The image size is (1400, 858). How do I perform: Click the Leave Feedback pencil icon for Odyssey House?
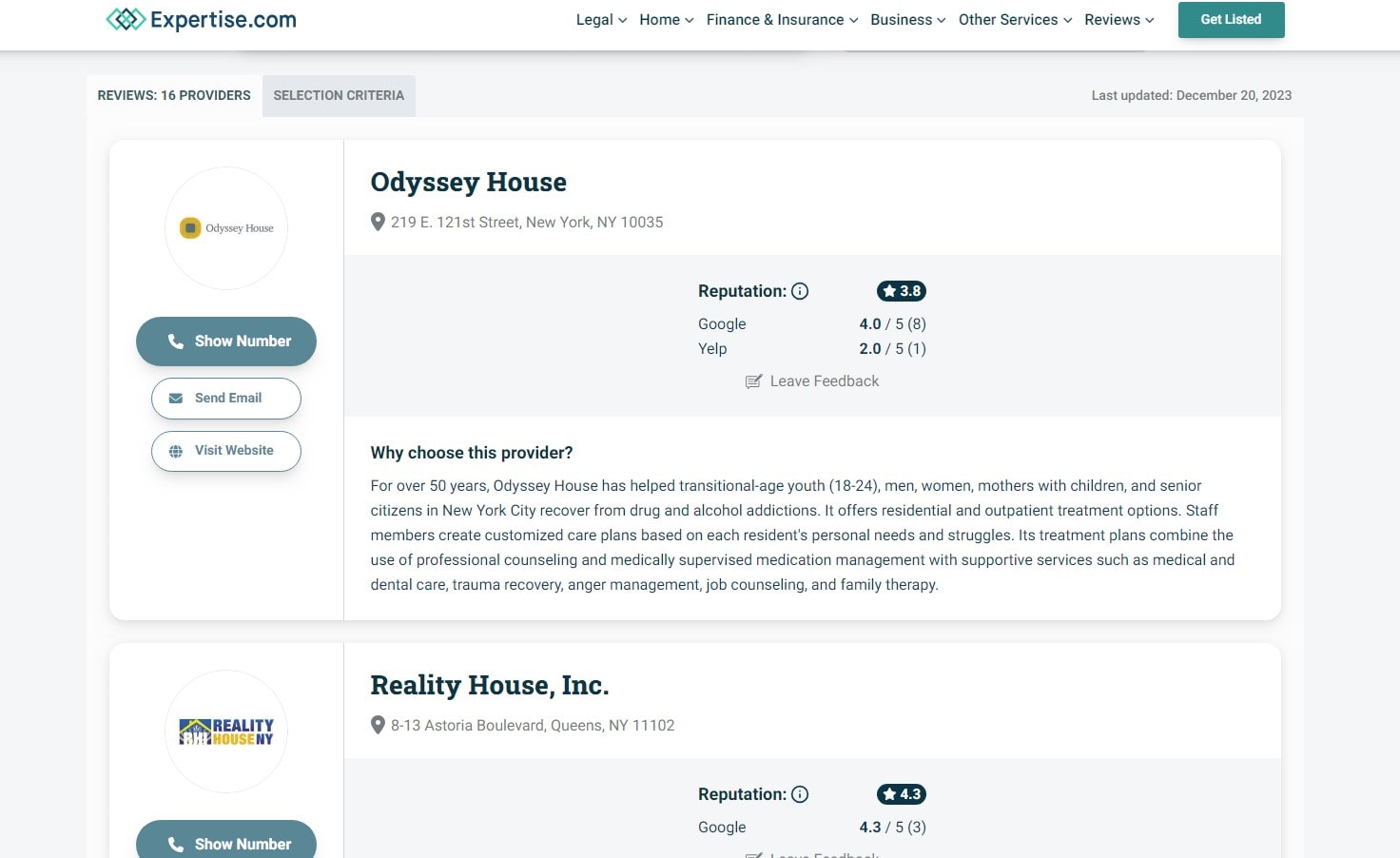click(753, 381)
